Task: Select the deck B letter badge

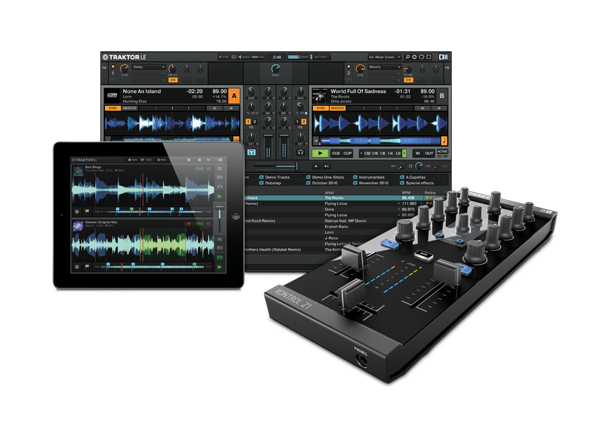Action: pyautogui.click(x=442, y=96)
